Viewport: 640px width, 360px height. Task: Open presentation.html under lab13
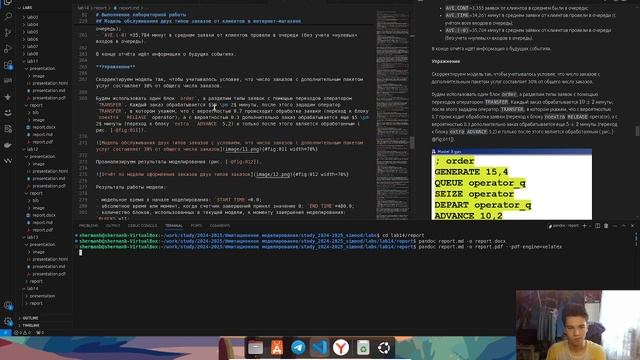[x=50, y=259]
